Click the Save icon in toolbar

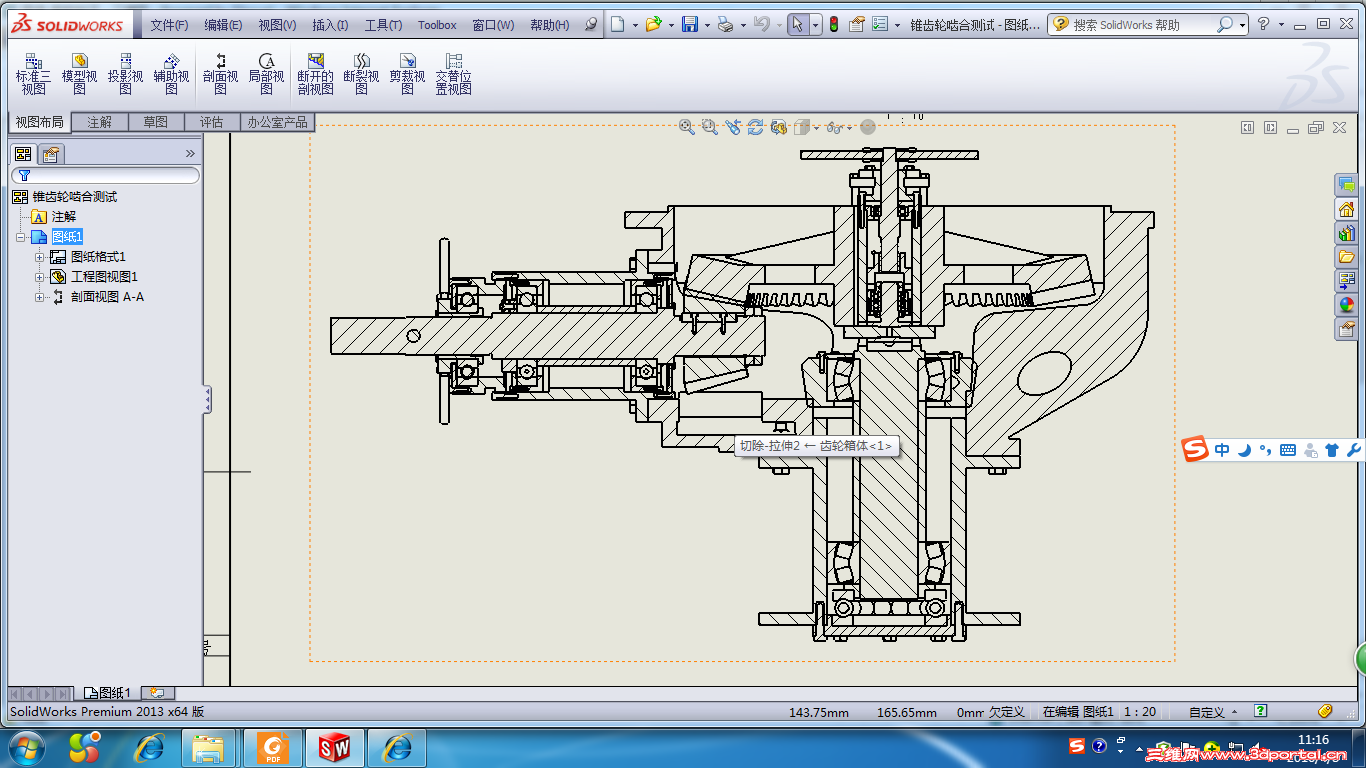[690, 24]
